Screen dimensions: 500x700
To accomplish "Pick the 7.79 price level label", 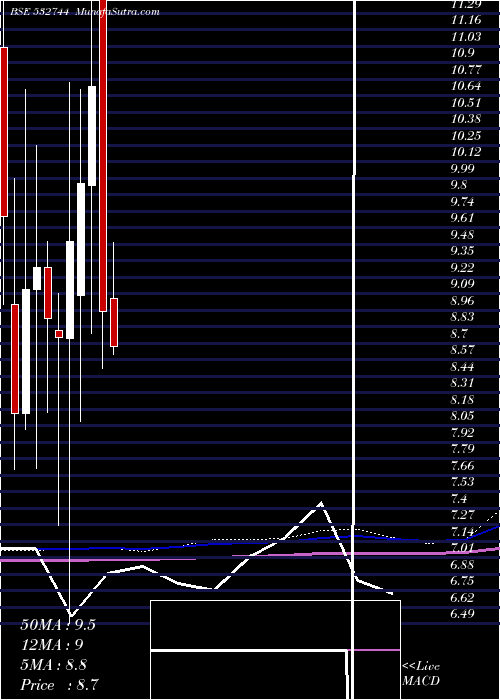I will pos(463,449).
